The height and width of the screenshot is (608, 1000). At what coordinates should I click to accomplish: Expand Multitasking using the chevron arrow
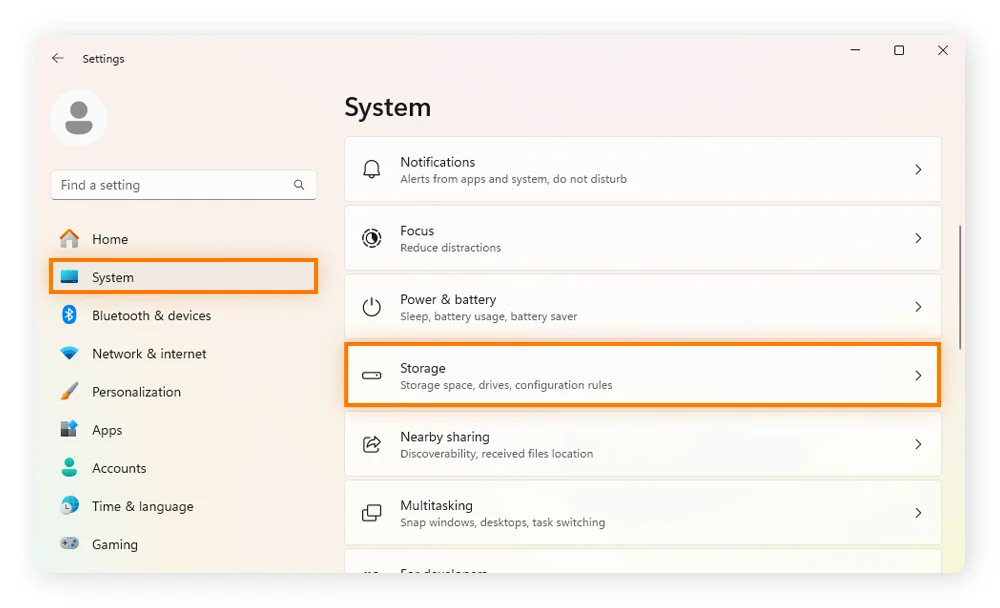tap(918, 513)
